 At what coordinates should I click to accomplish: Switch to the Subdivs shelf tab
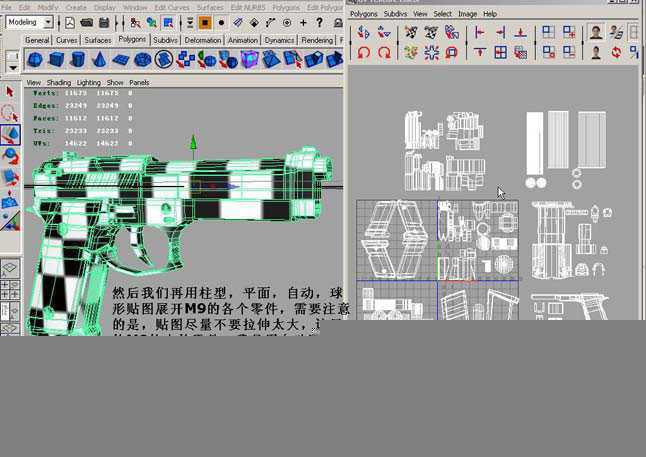click(165, 40)
